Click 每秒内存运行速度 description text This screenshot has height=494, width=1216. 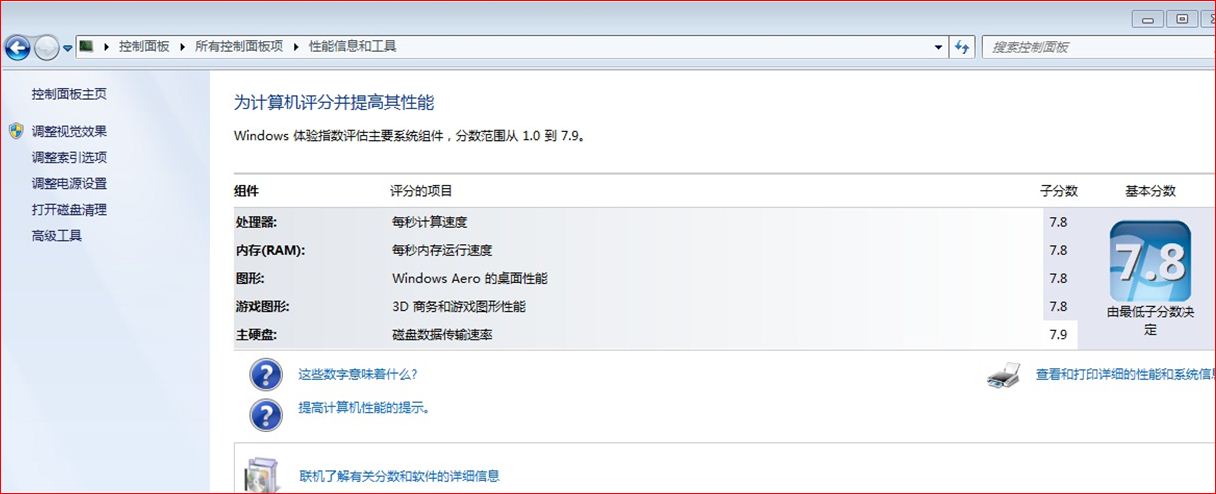pyautogui.click(x=442, y=250)
